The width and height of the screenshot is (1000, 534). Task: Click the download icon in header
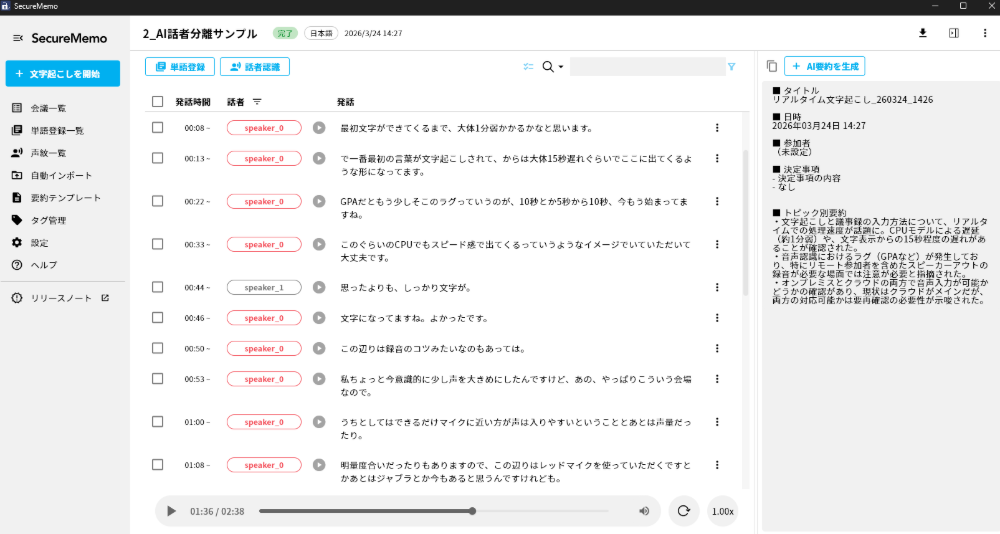pos(922,33)
